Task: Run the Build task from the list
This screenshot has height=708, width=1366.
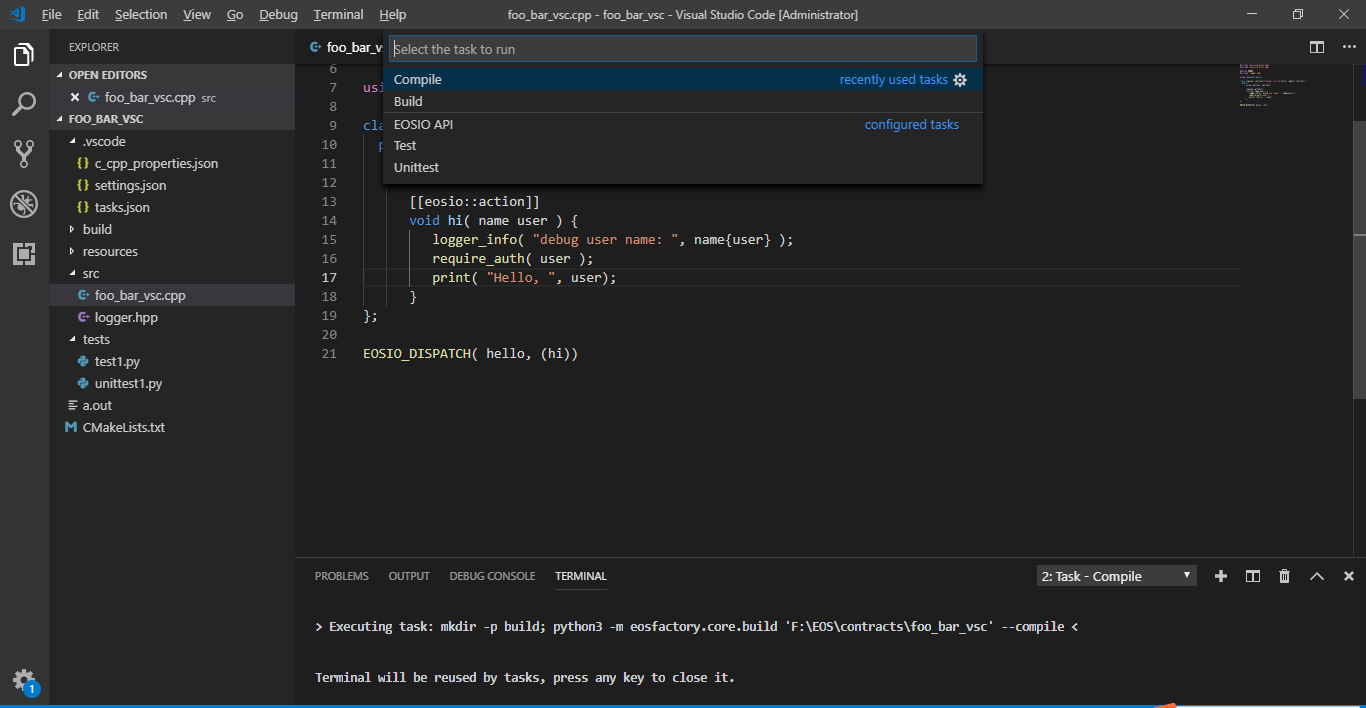Action: tap(683, 101)
